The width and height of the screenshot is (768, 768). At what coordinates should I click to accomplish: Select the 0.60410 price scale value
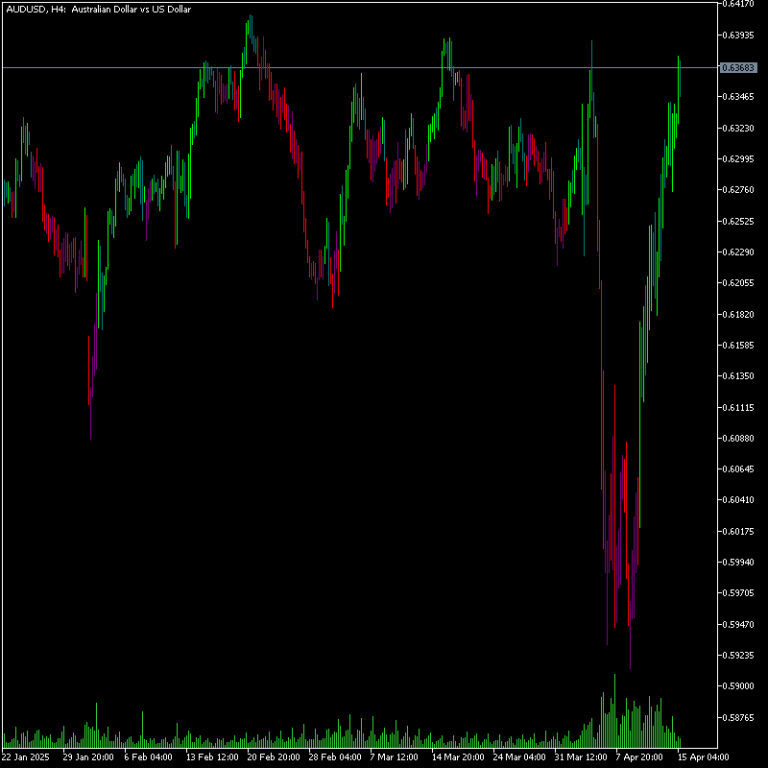click(737, 500)
